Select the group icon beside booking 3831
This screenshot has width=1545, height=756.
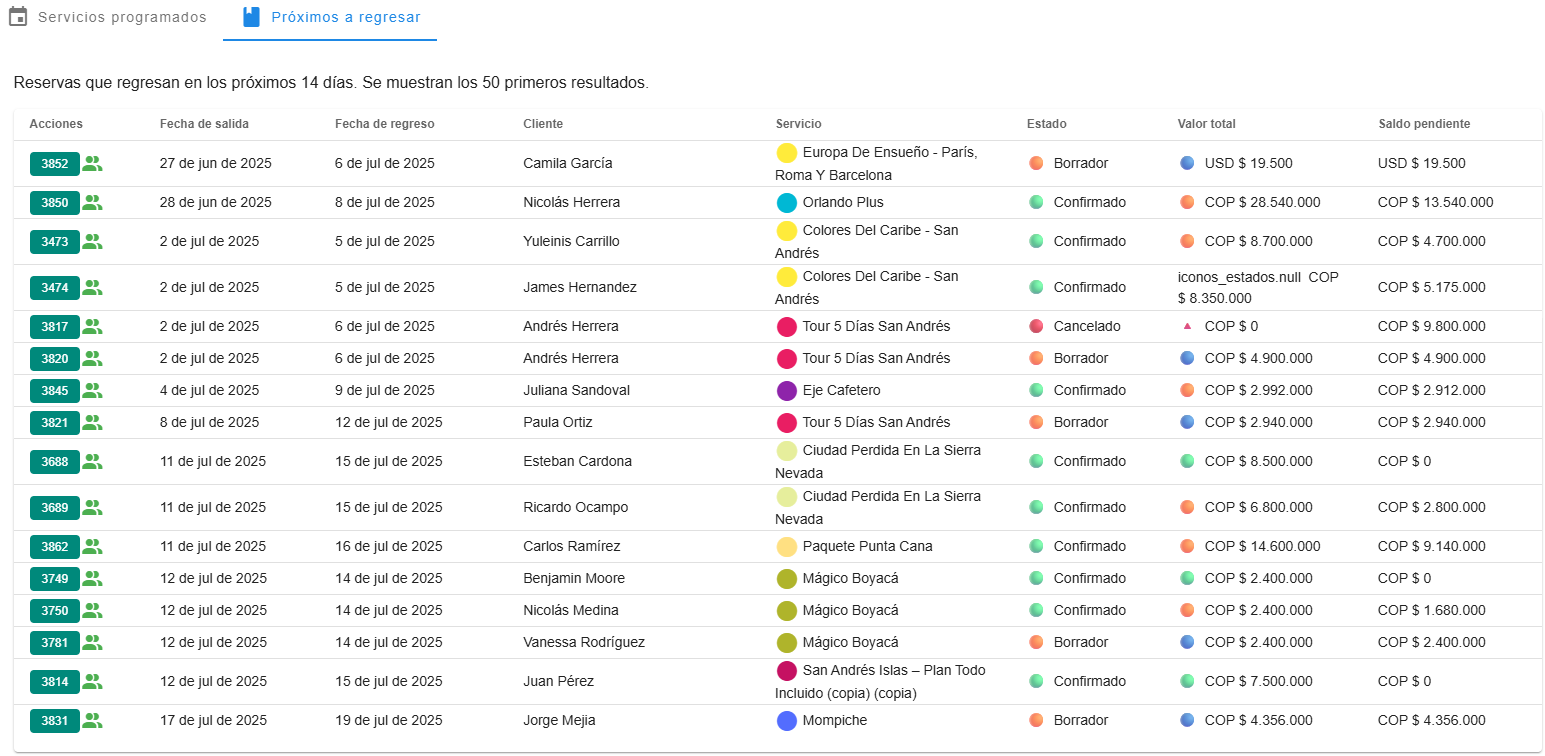[92, 720]
